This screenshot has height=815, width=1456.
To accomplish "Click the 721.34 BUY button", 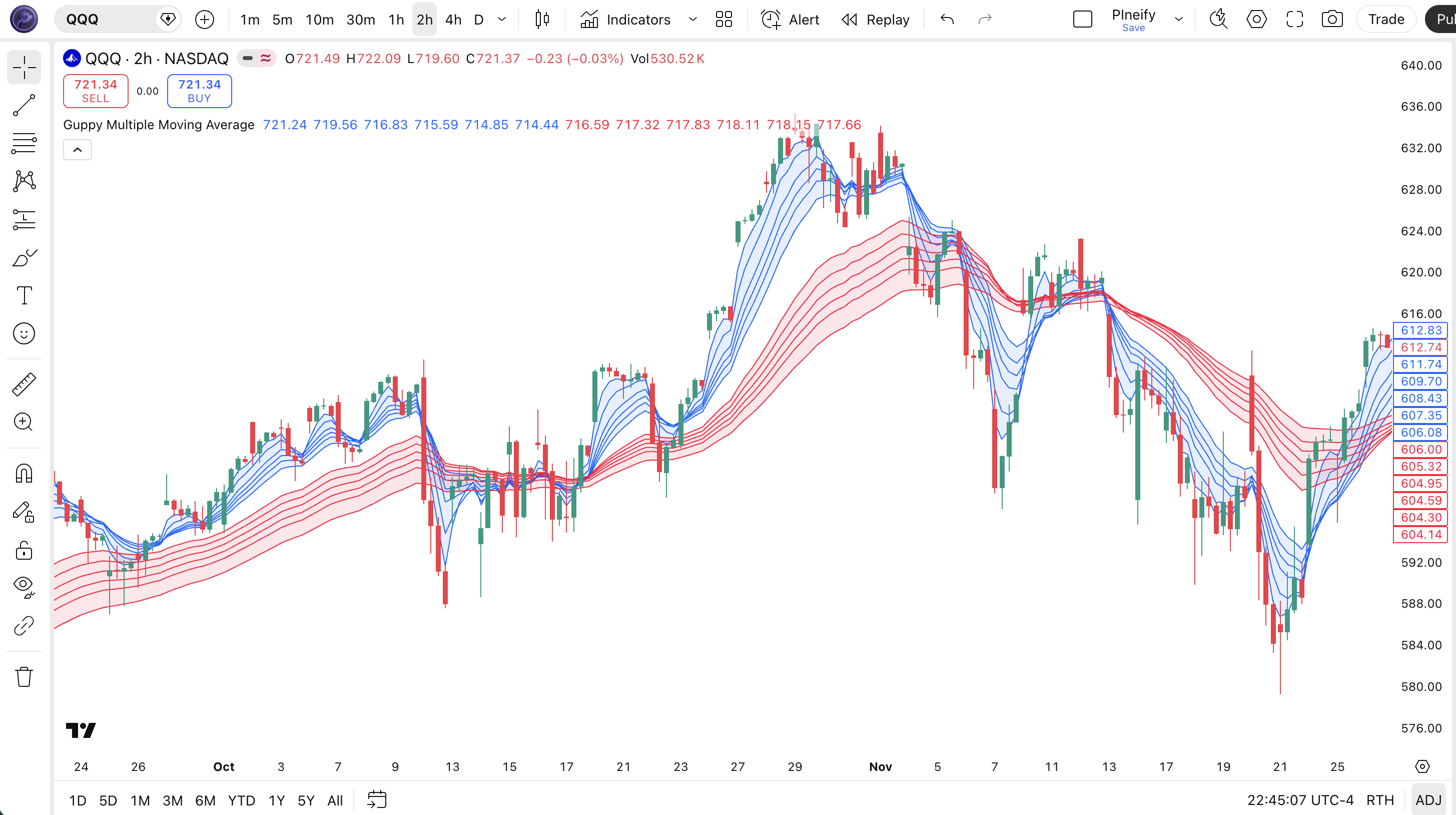I will click(x=200, y=91).
